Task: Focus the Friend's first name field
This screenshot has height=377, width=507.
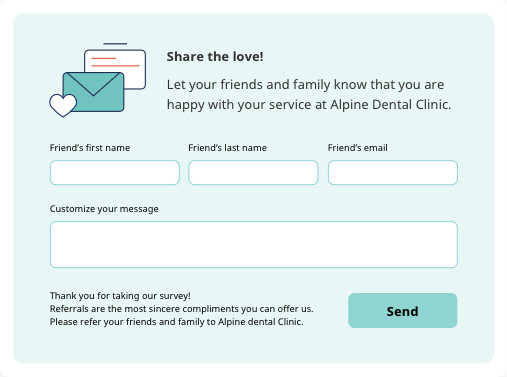Action: [x=115, y=172]
